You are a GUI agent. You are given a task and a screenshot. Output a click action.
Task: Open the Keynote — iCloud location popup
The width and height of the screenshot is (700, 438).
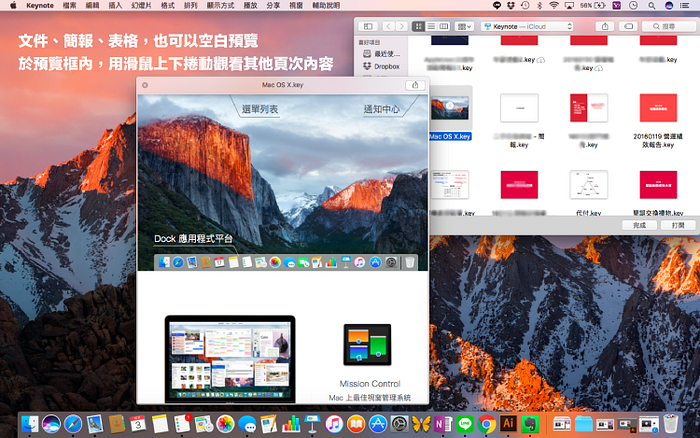(x=527, y=26)
